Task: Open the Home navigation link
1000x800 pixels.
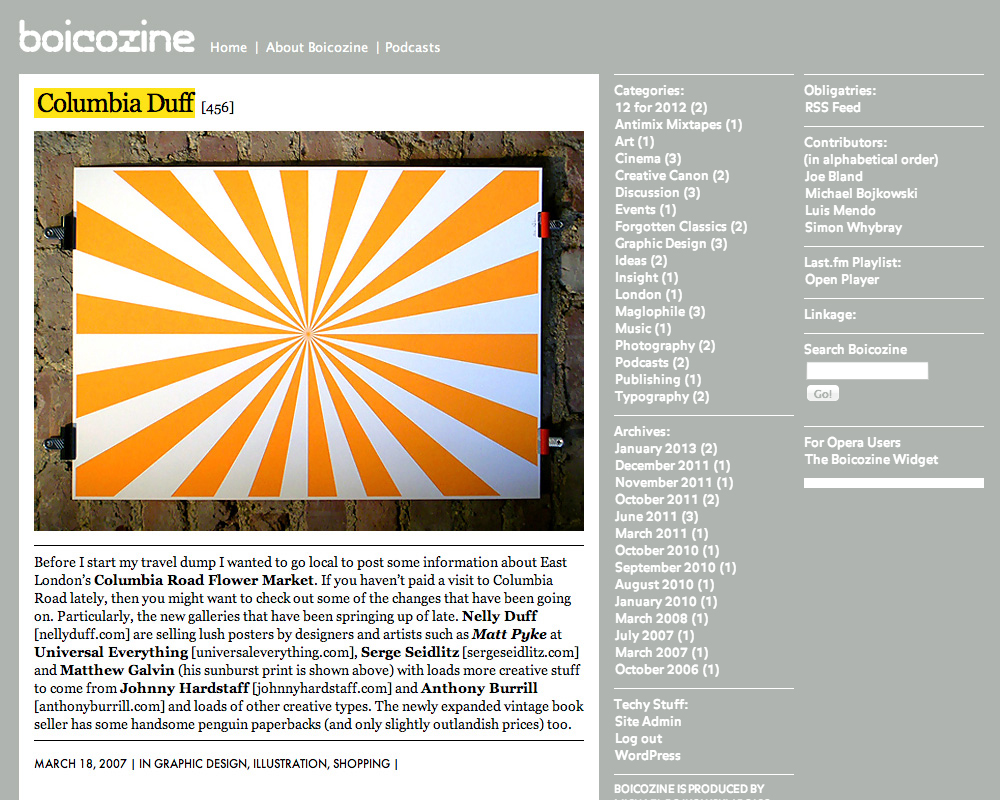Action: coord(228,47)
